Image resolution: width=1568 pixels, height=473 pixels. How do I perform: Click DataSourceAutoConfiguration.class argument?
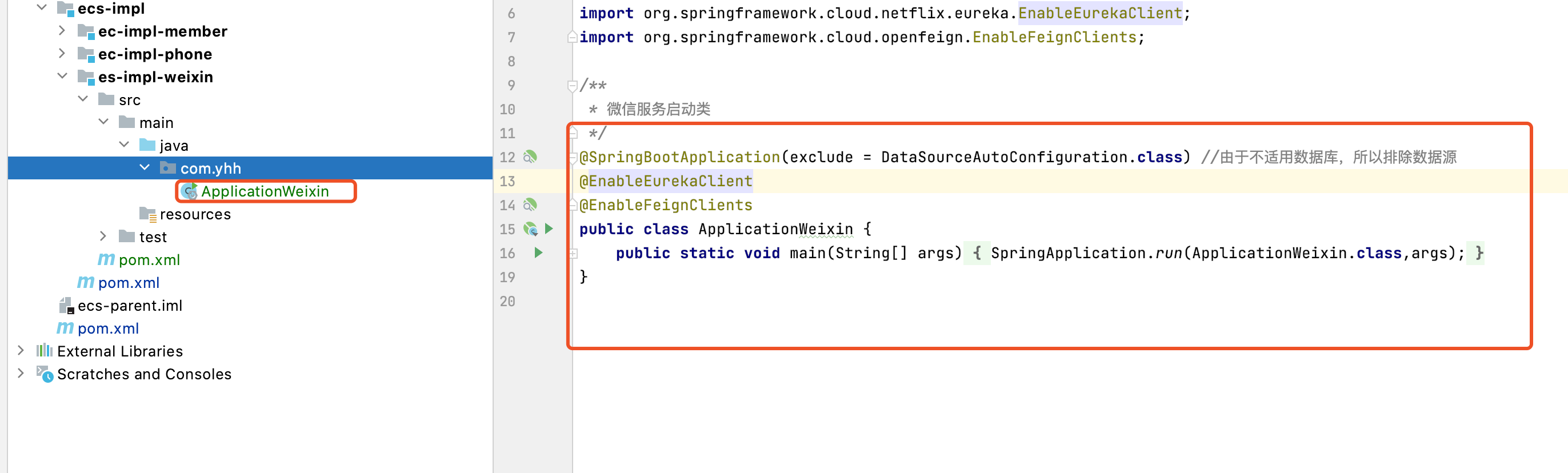coord(1031,157)
